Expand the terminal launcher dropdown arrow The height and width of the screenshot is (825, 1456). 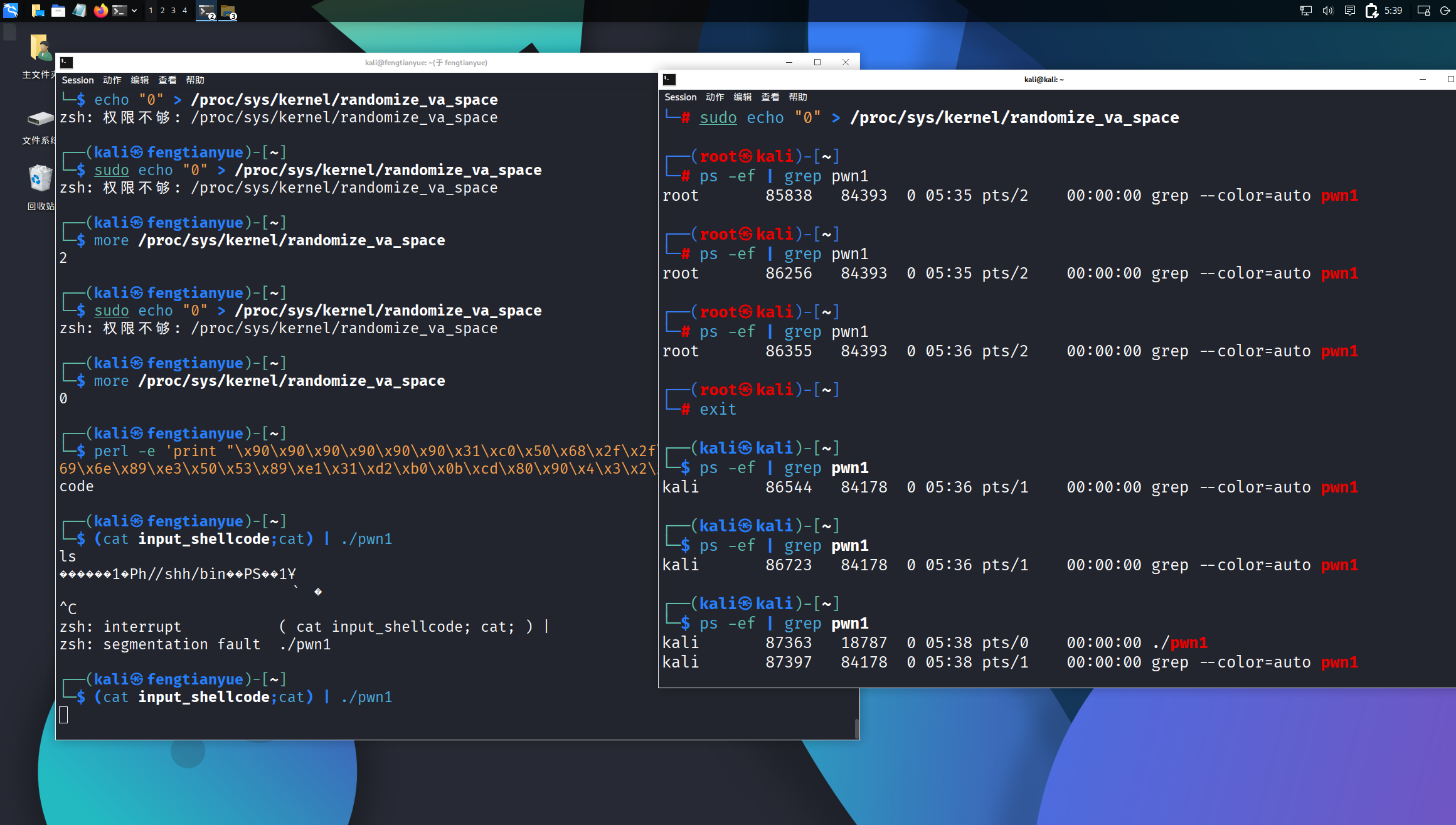(134, 10)
